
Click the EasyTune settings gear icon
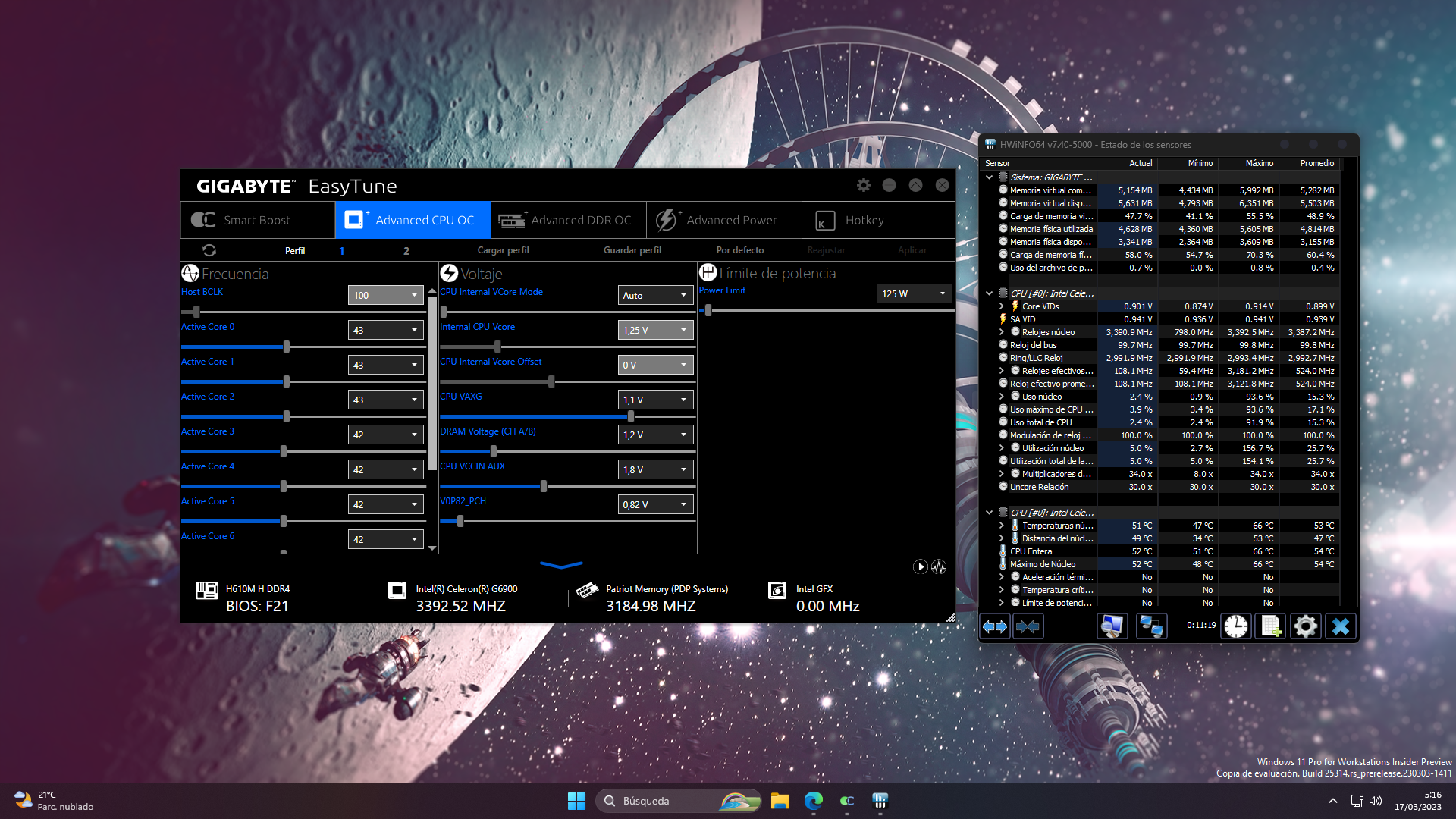pyautogui.click(x=864, y=185)
